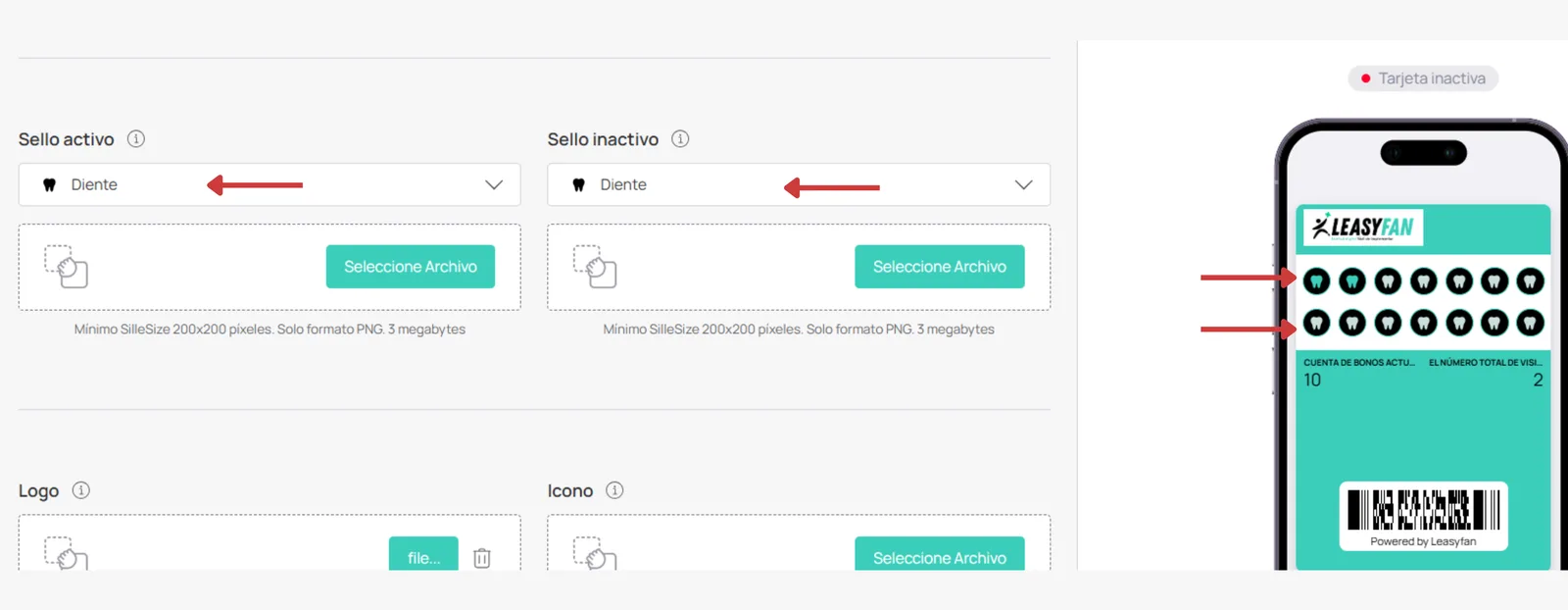Click the upload placeholder icon in Logo box

[66, 553]
